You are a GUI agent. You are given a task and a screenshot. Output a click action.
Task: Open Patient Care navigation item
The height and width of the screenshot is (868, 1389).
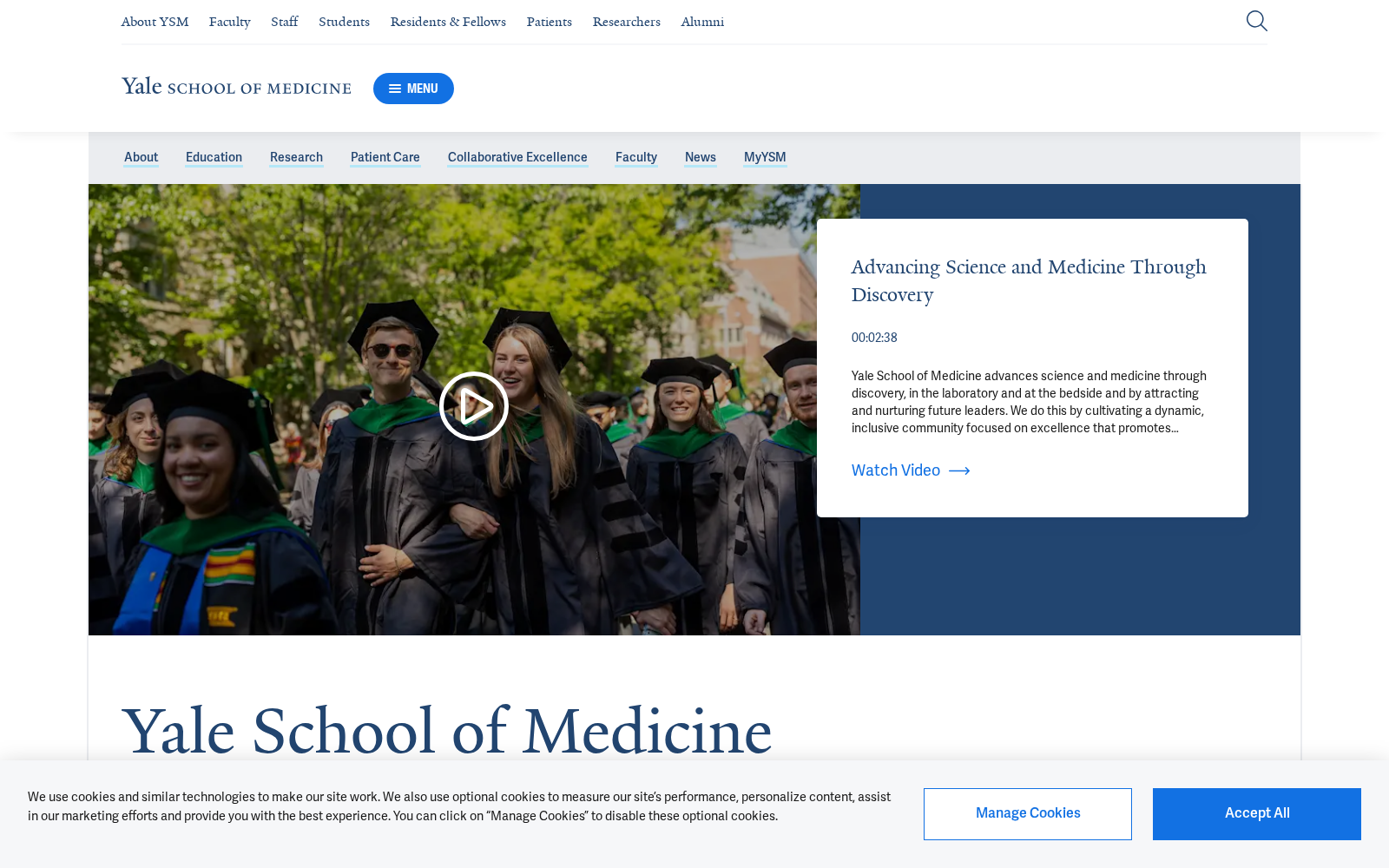[385, 157]
